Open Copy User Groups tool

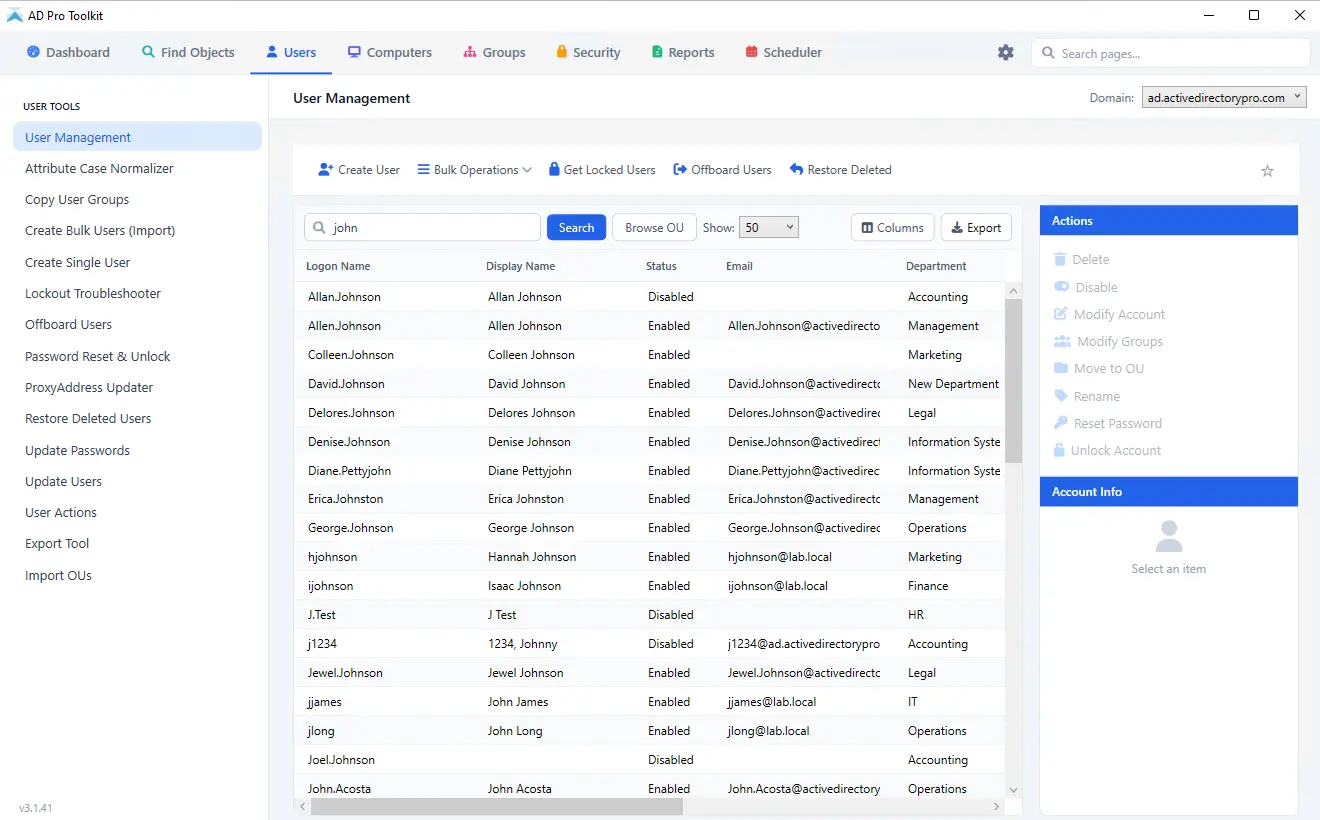pos(137,199)
